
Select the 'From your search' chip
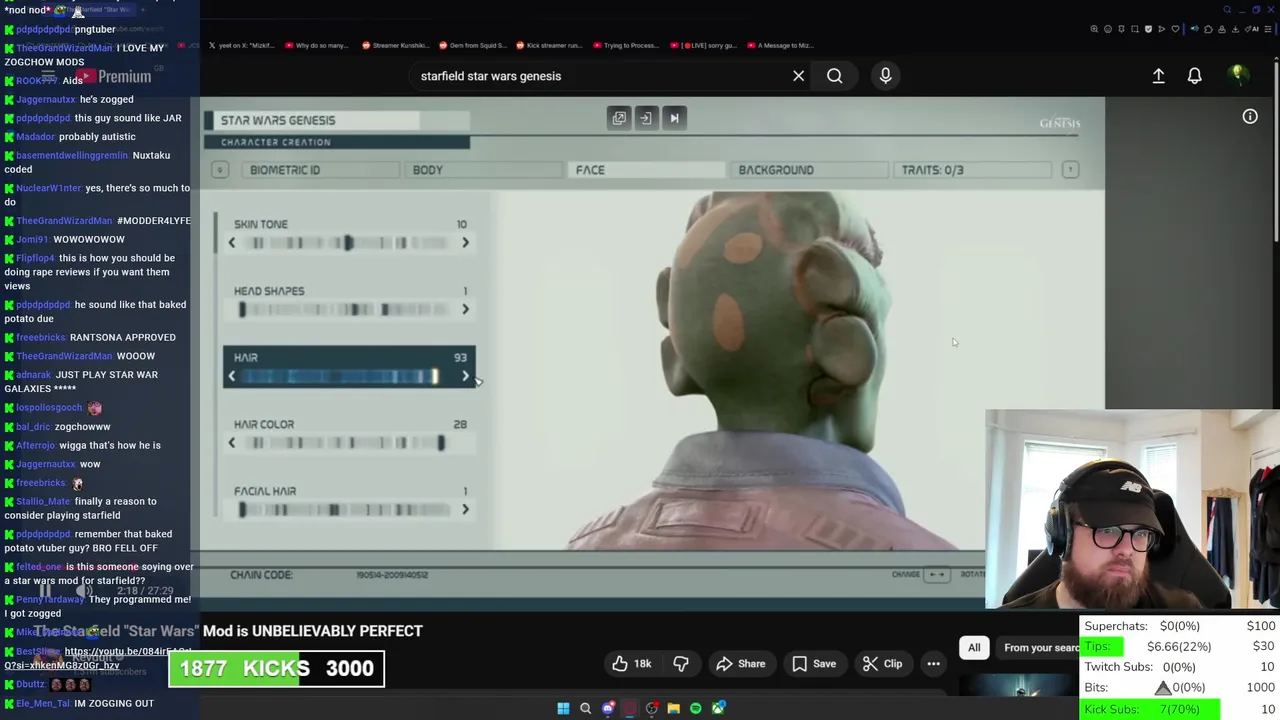[1040, 648]
